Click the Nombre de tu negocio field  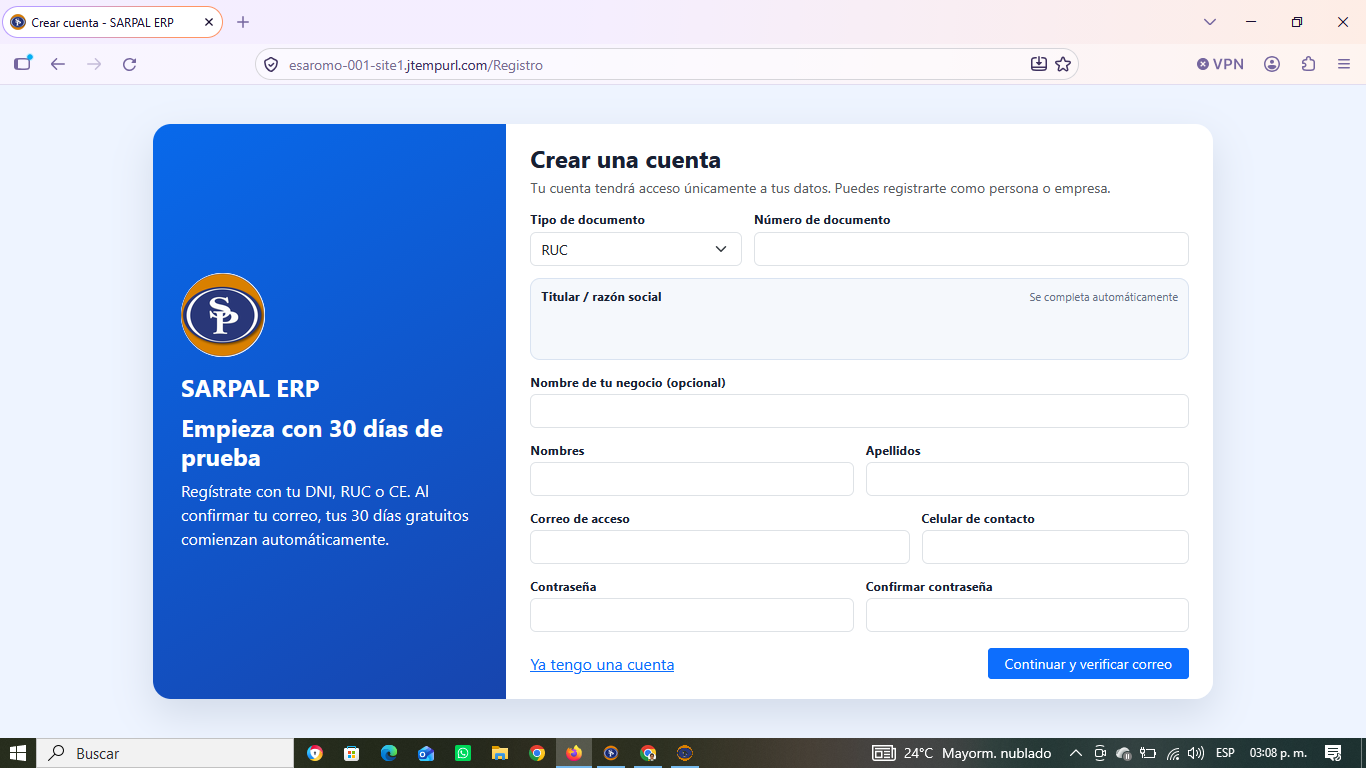point(859,411)
